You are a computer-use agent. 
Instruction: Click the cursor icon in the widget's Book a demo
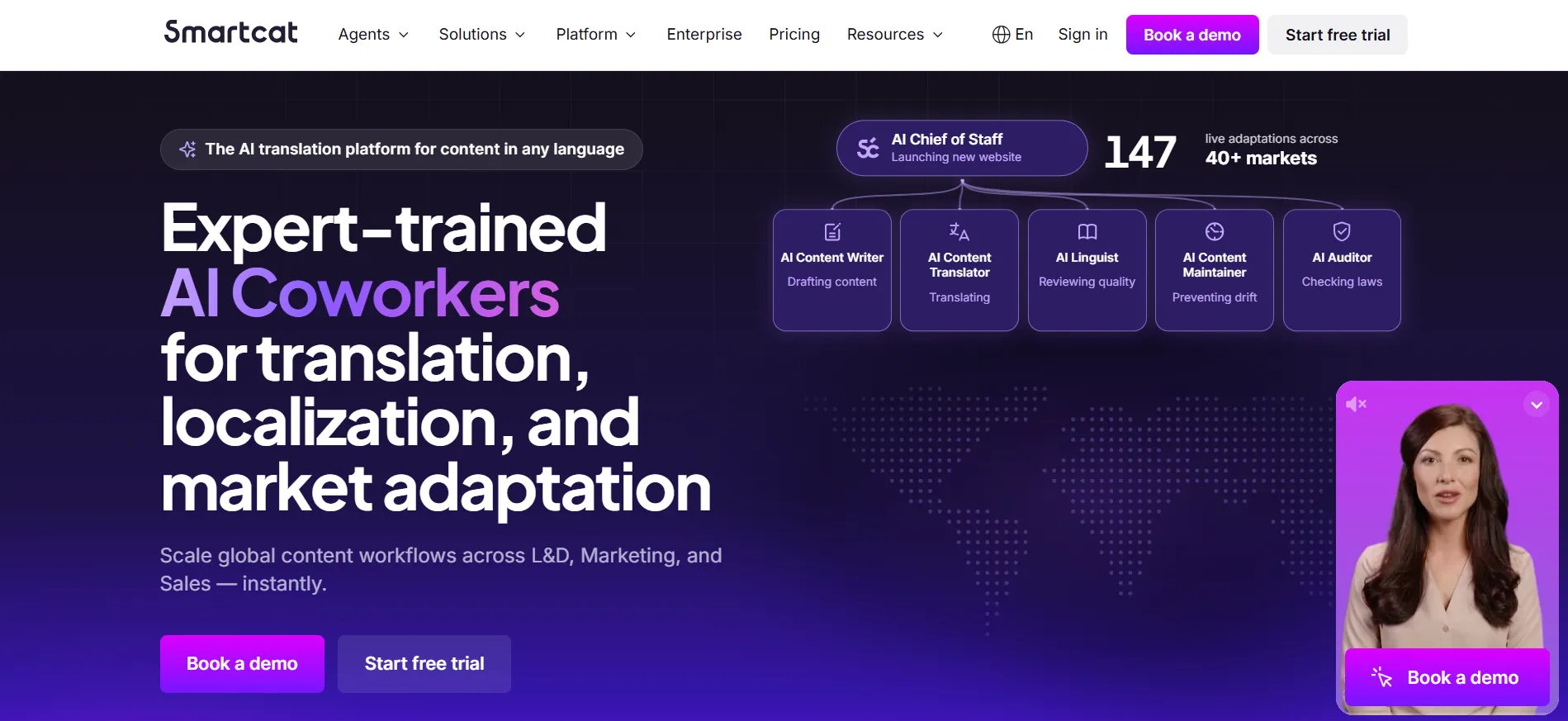click(1382, 677)
